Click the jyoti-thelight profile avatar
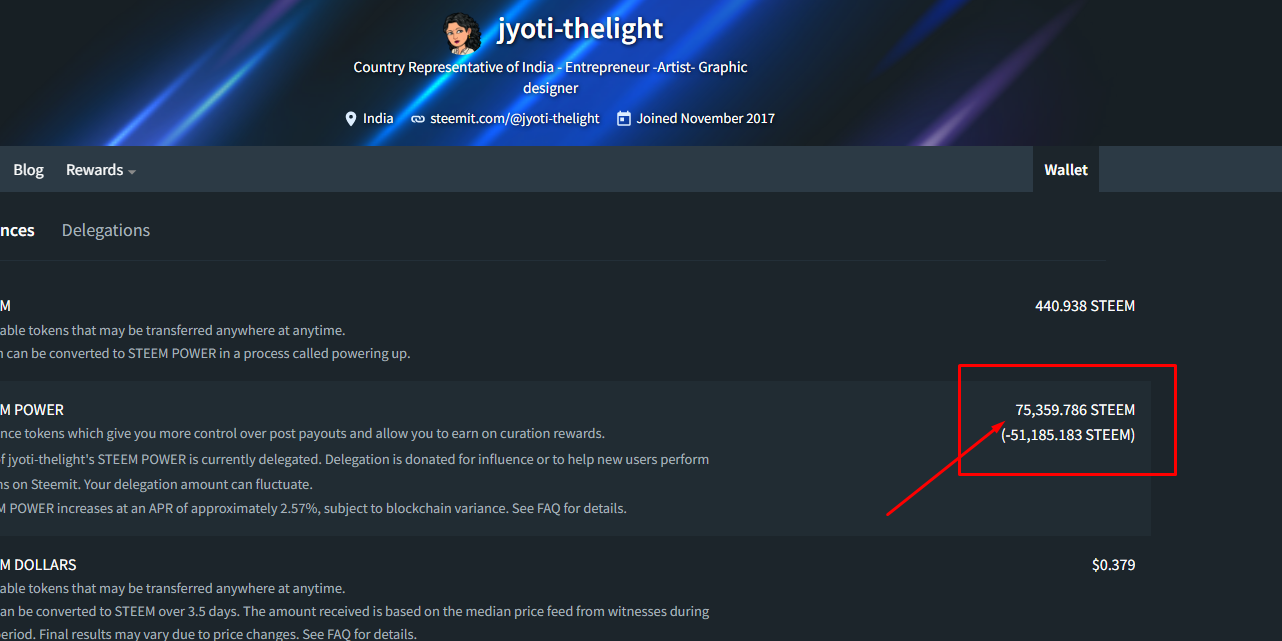Image resolution: width=1282 pixels, height=641 pixels. coord(462,34)
